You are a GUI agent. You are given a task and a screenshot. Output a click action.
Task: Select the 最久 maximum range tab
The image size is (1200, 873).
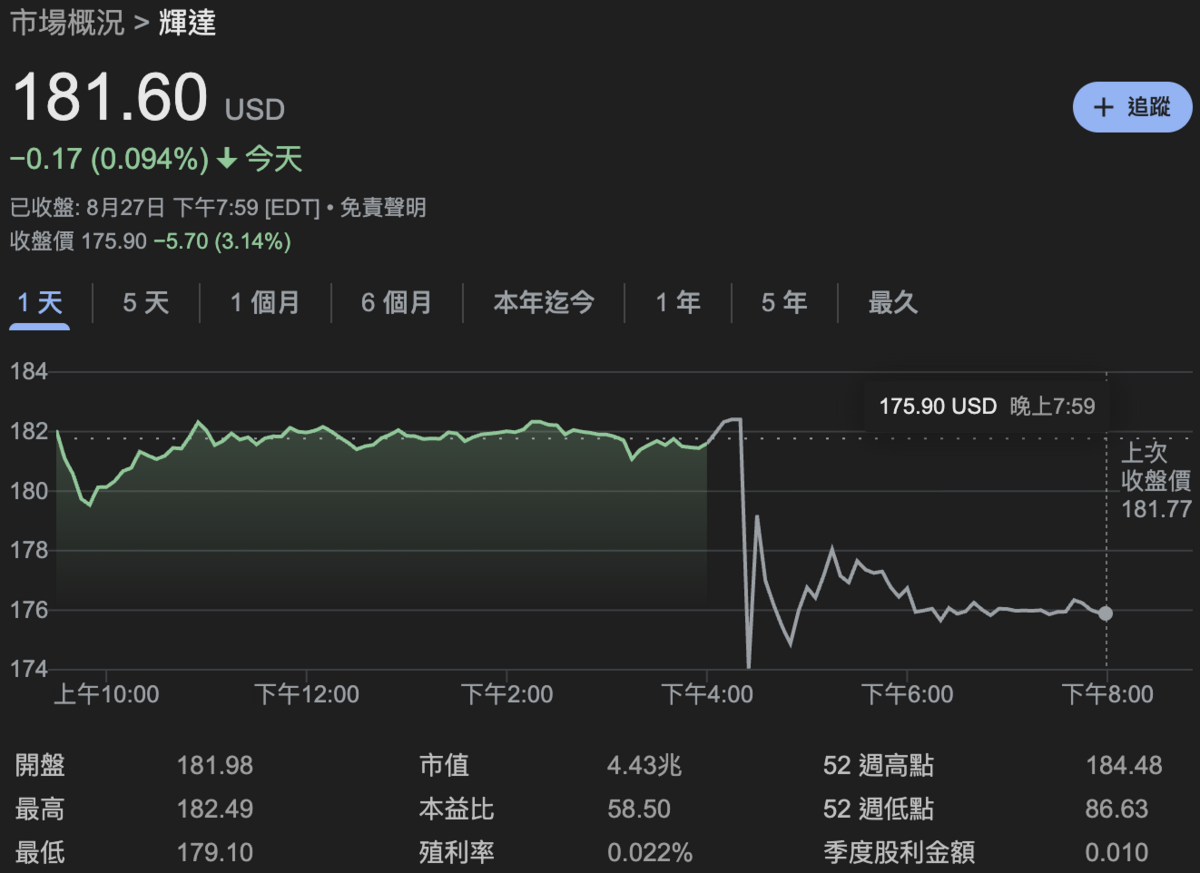click(893, 302)
